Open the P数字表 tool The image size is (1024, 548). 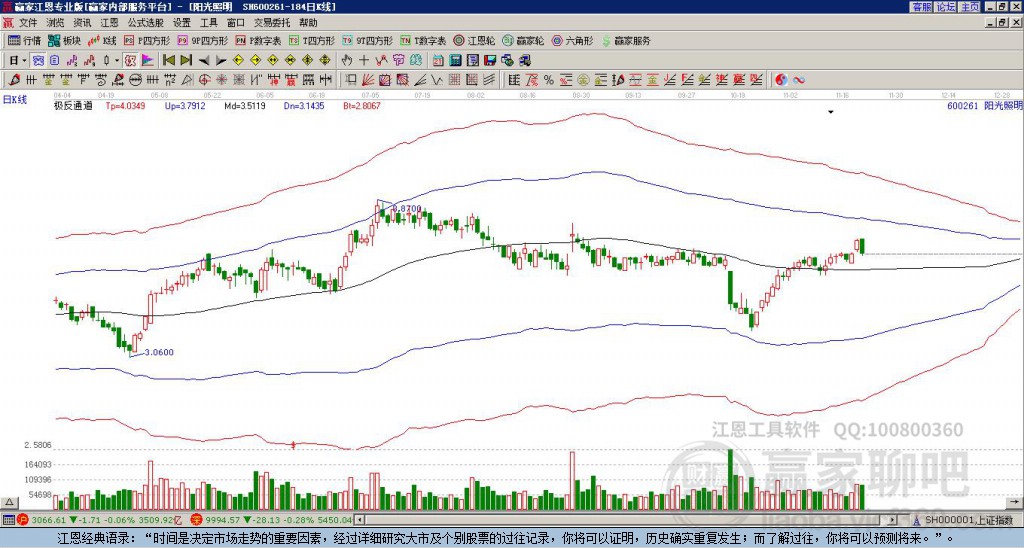258,40
